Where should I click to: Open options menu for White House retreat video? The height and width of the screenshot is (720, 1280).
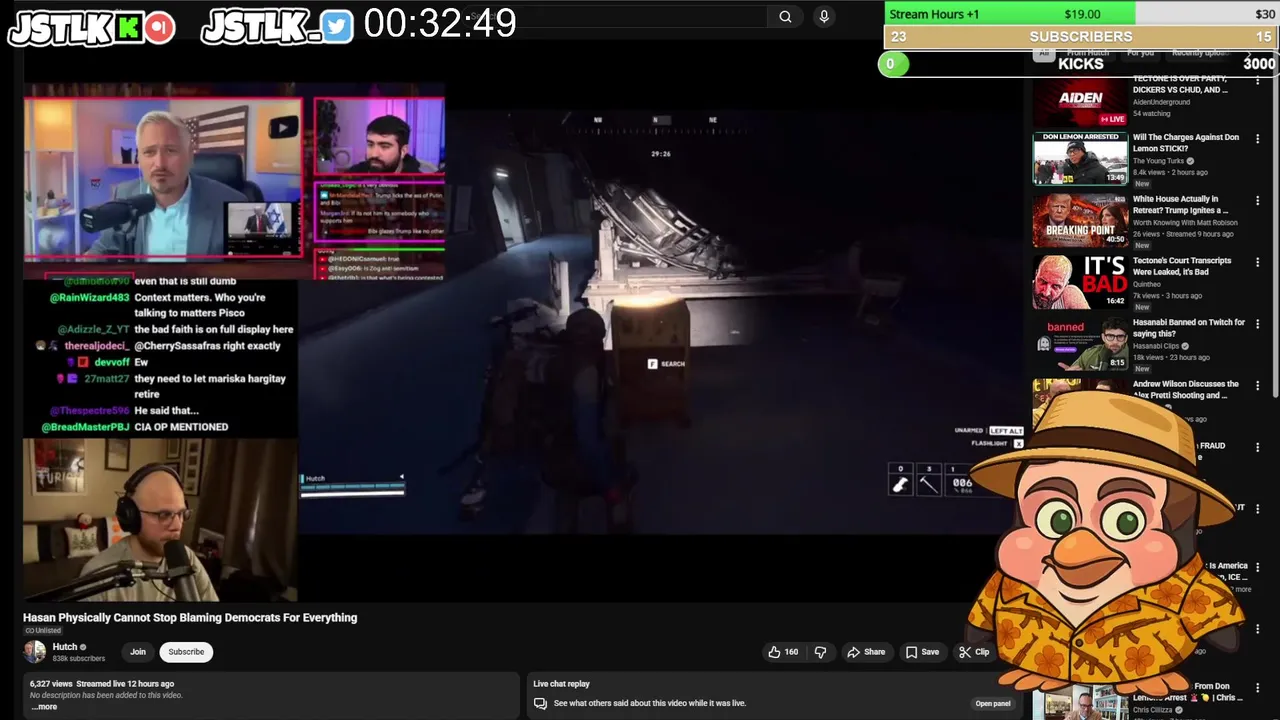[x=1258, y=201]
